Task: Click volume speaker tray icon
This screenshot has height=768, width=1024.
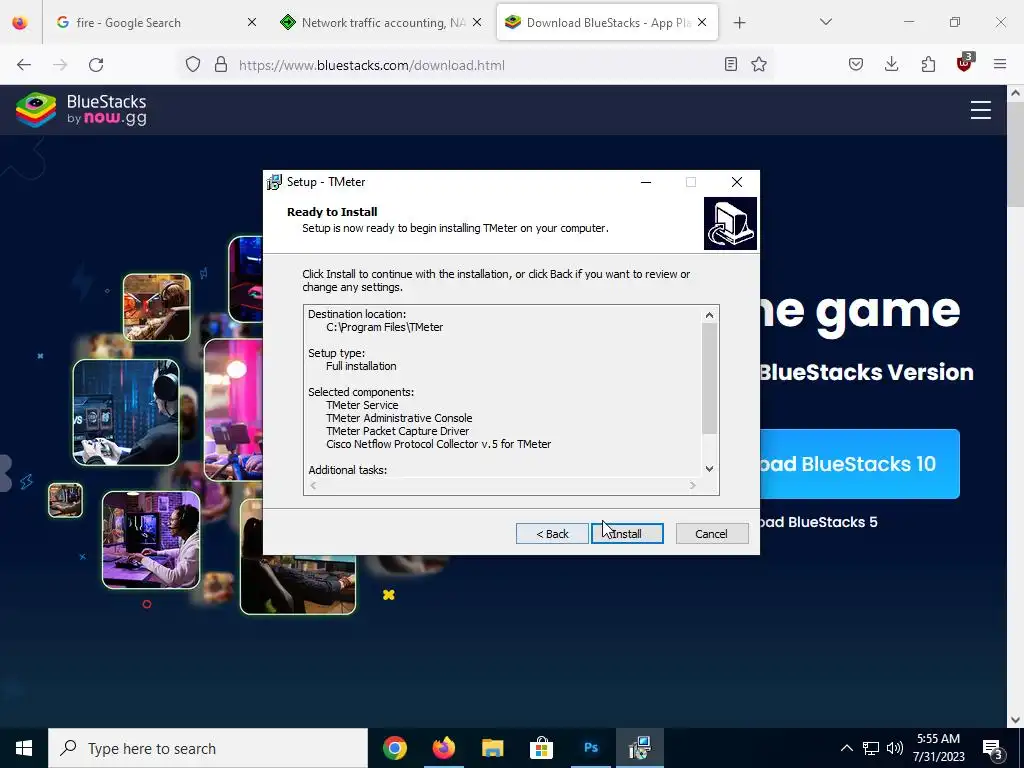Action: click(x=895, y=748)
